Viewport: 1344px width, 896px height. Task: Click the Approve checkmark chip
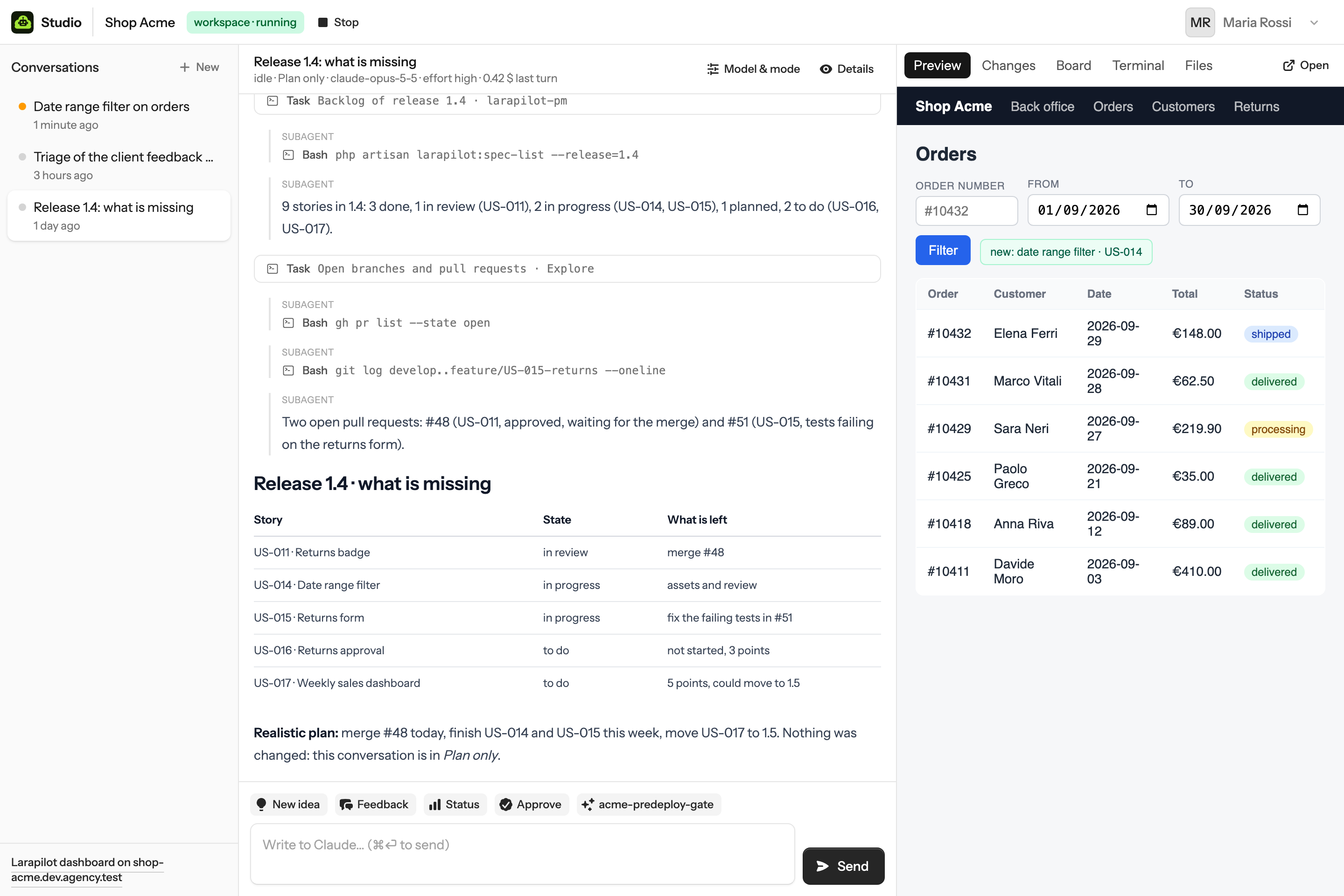tap(532, 804)
